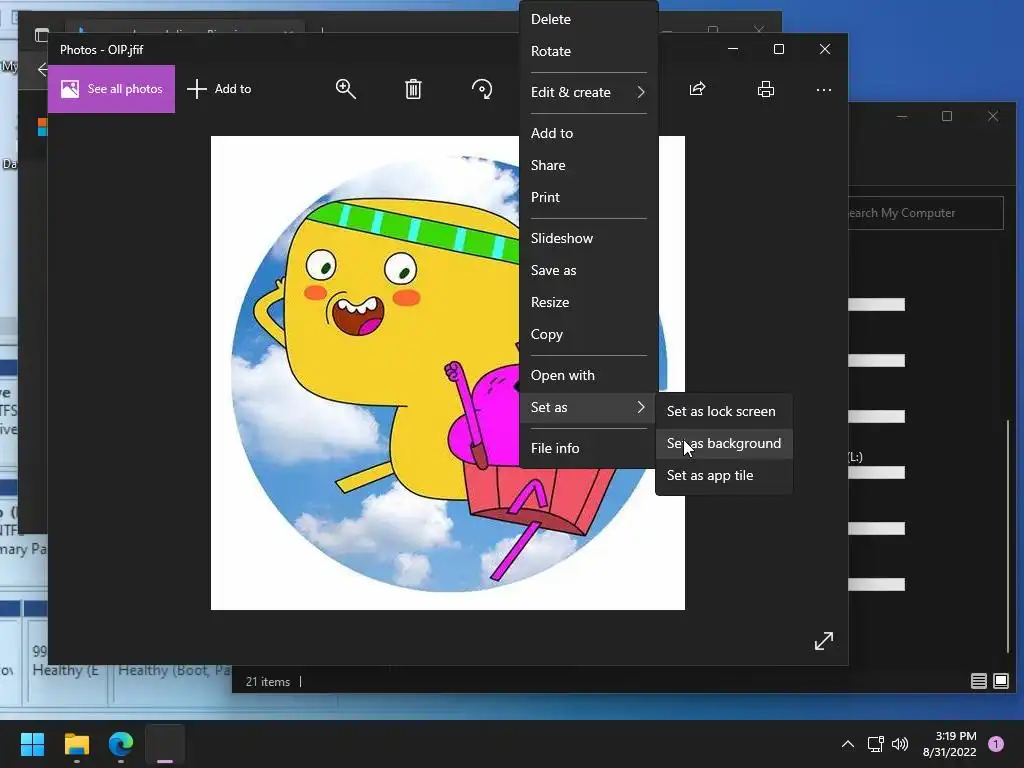The image size is (1024, 768).
Task: Open the Windows Start menu
Action: pos(32,744)
